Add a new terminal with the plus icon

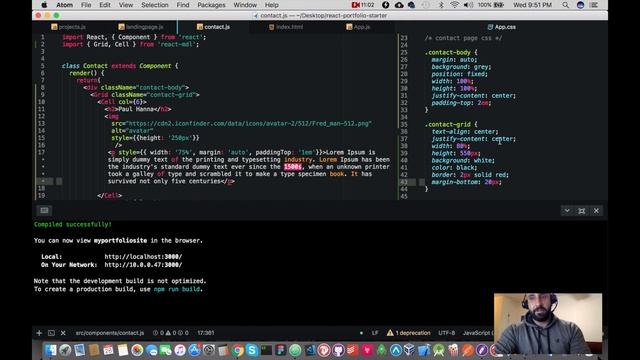[x=39, y=333]
